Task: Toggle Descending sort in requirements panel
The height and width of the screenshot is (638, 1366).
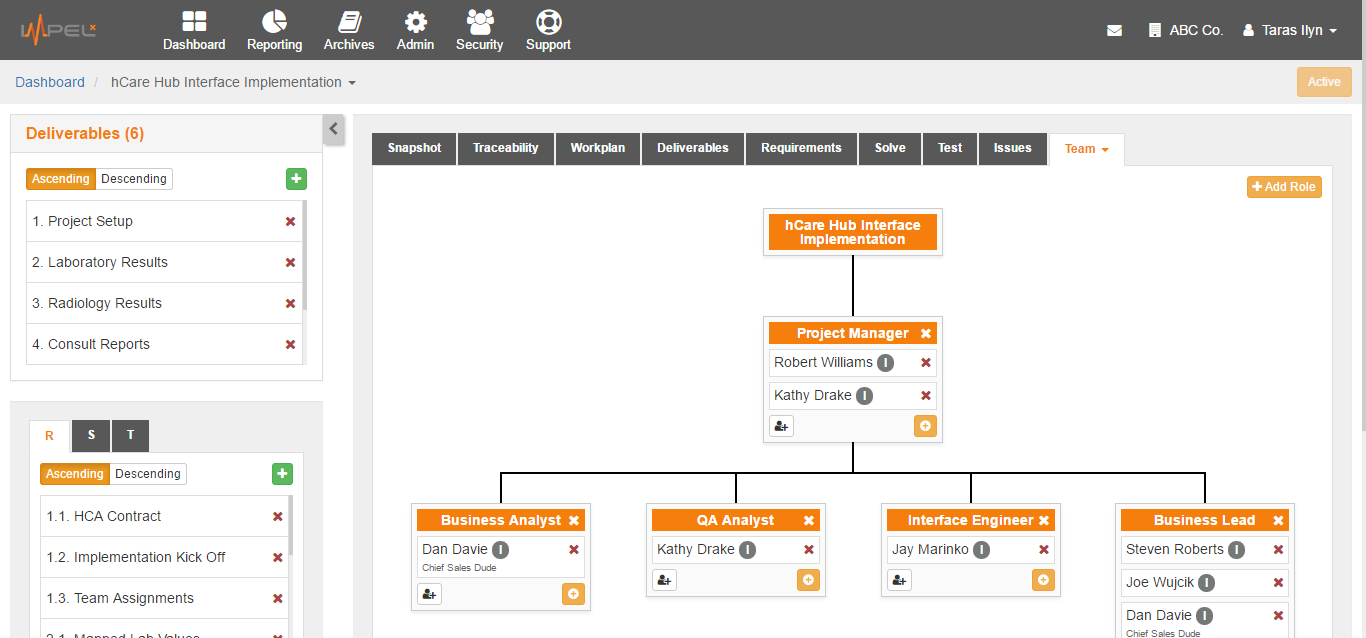Action: (148, 474)
